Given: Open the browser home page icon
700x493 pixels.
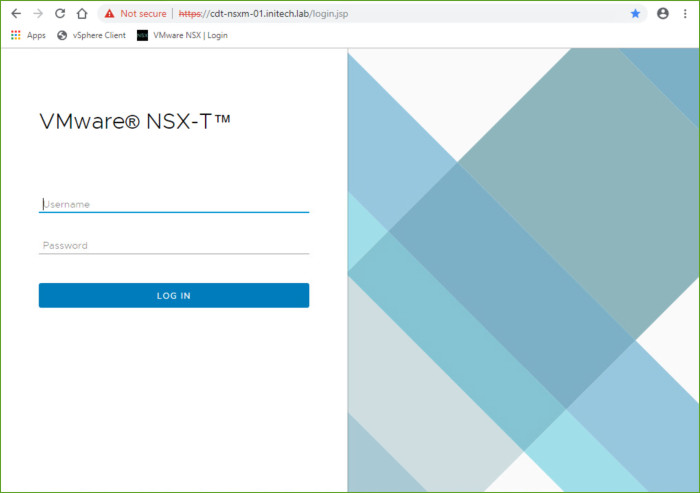Looking at the screenshot, I should point(82,14).
